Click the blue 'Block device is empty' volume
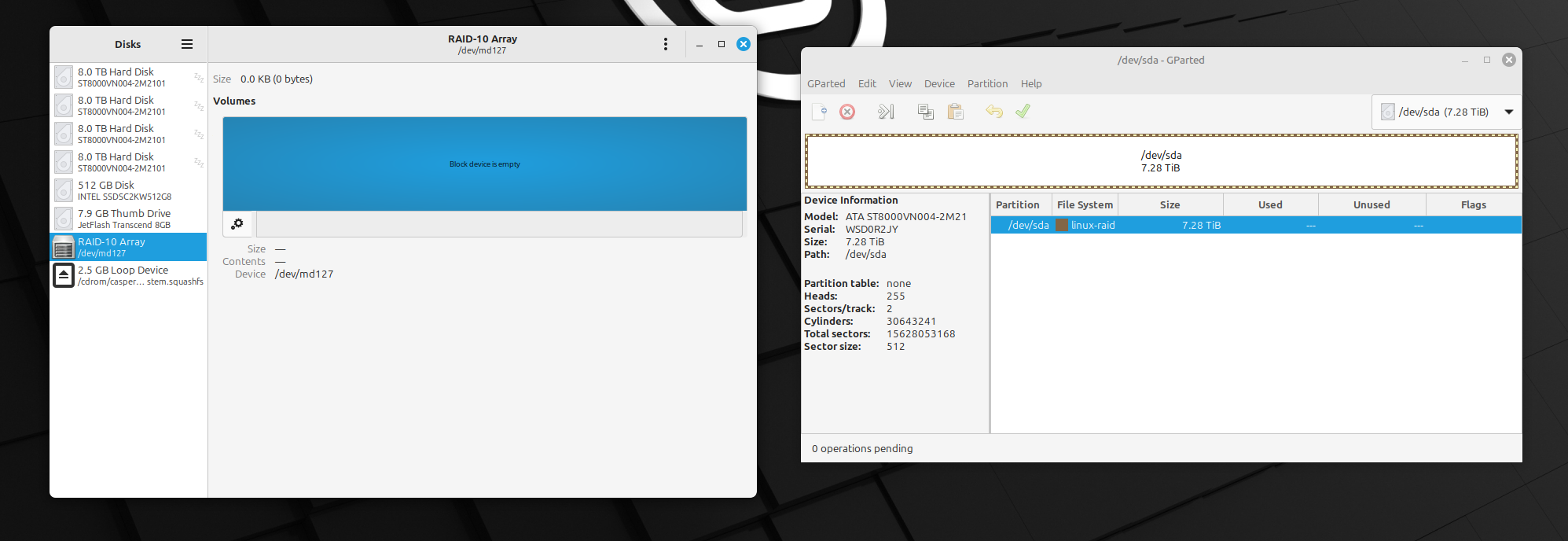 (x=485, y=164)
